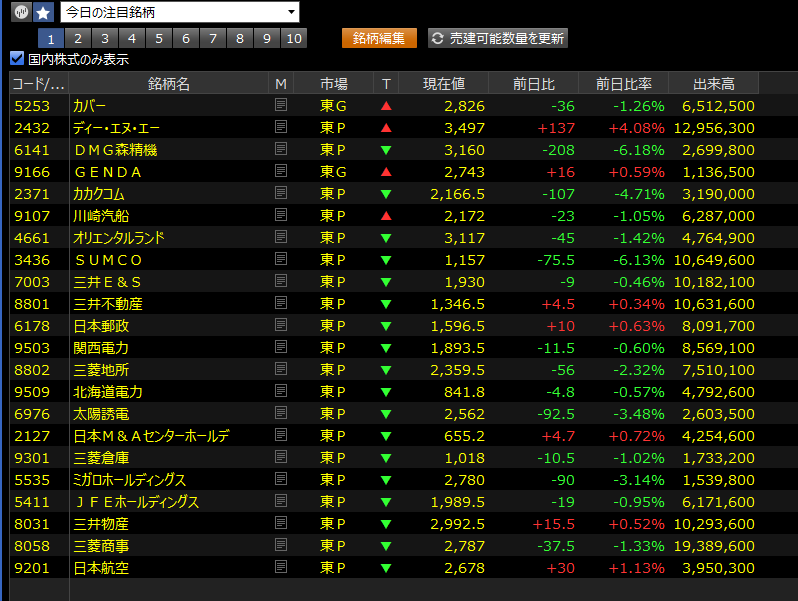798x601 pixels.
Task: Open memo icon for カバー row
Action: 281,105
